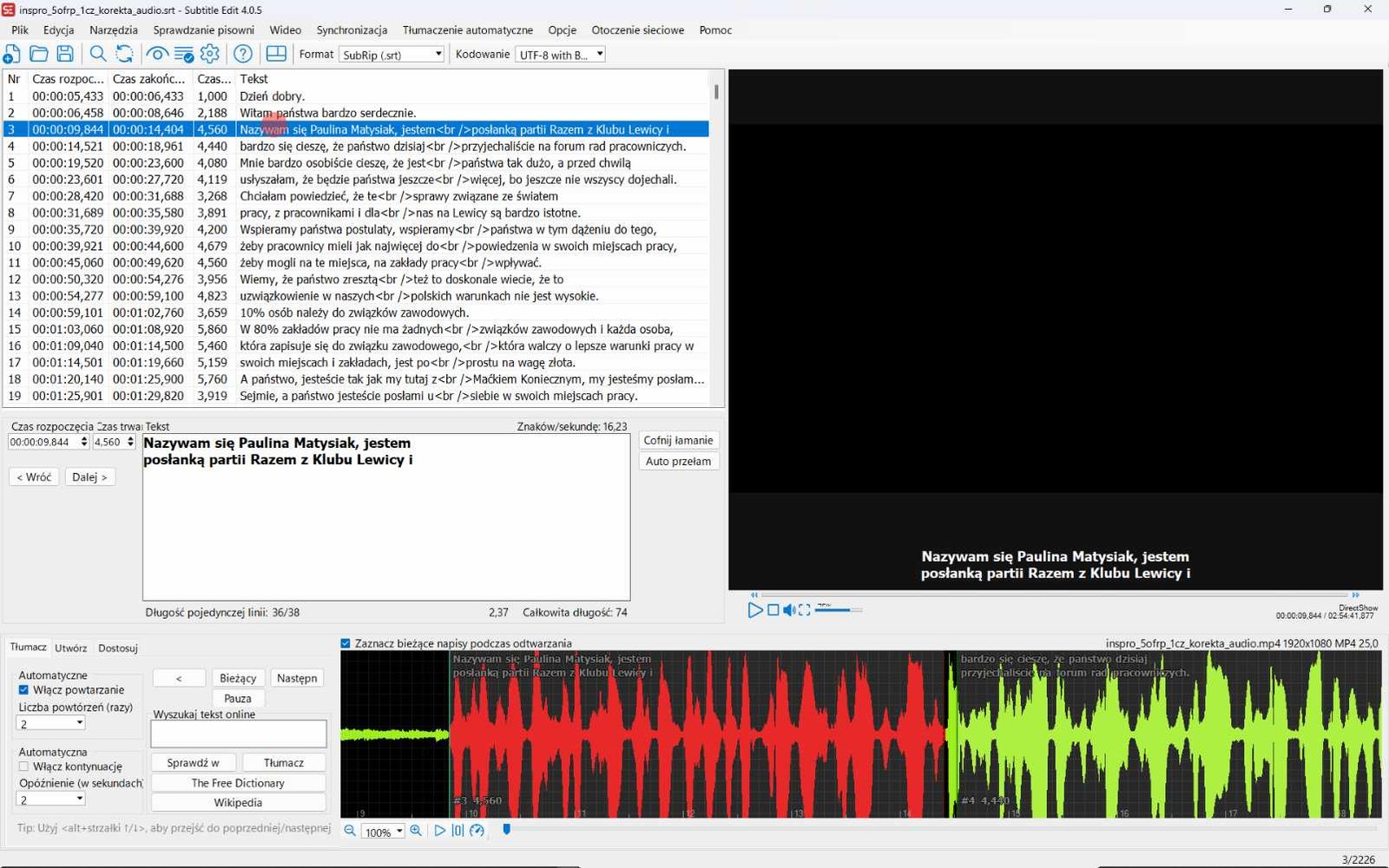Click the Wikipedia lookup button

(238, 803)
